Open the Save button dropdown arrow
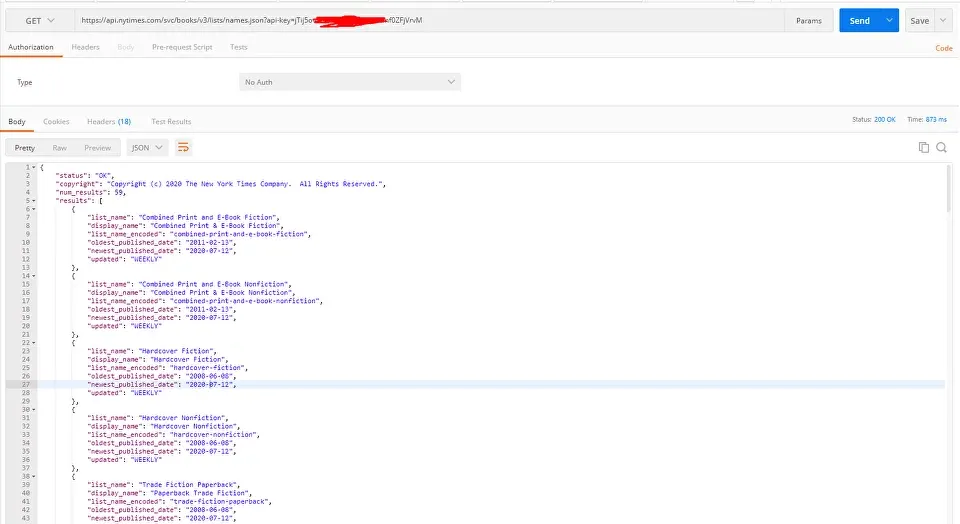 coord(943,20)
